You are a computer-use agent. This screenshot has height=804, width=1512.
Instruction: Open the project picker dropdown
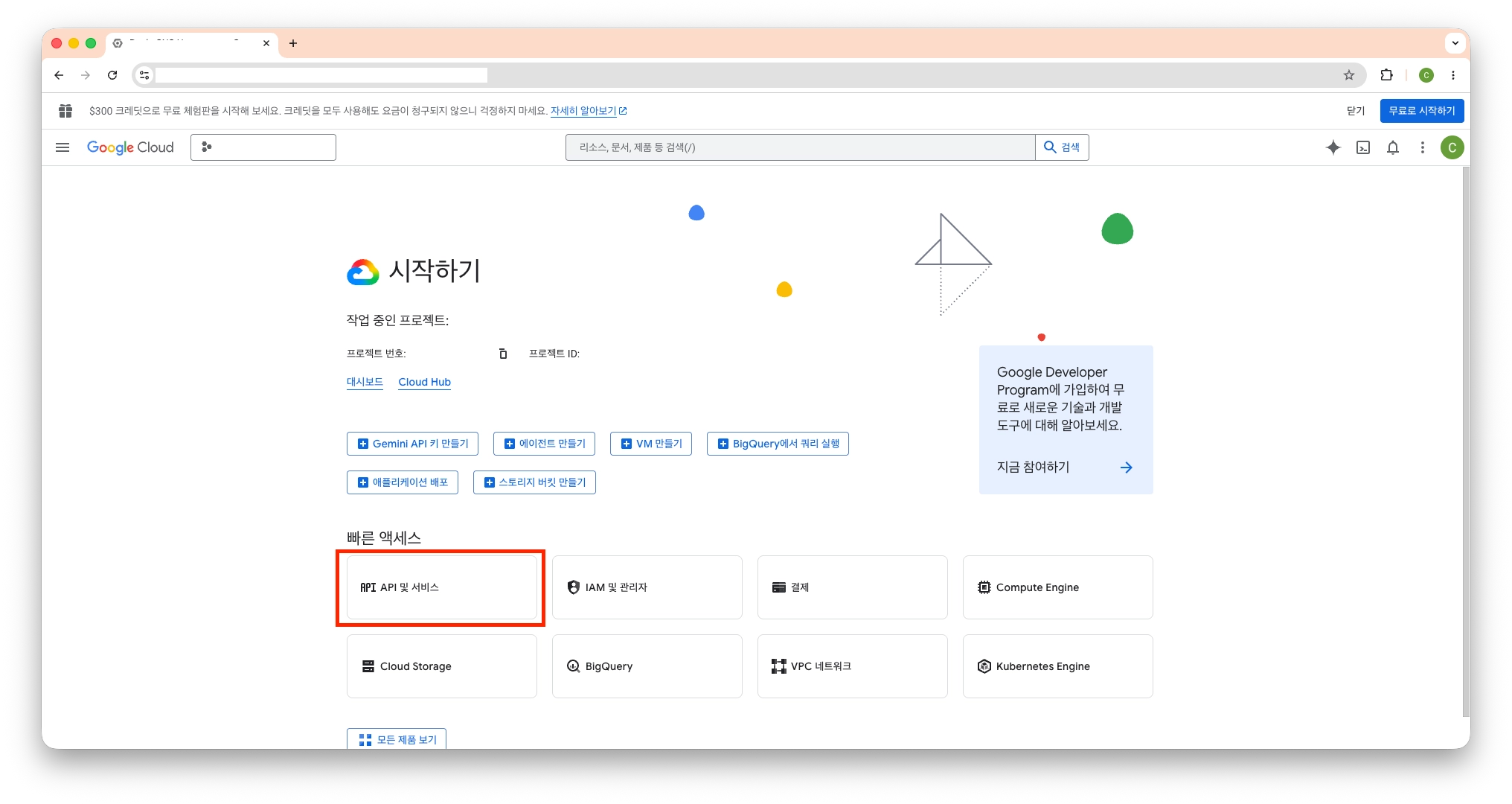pyautogui.click(x=263, y=147)
